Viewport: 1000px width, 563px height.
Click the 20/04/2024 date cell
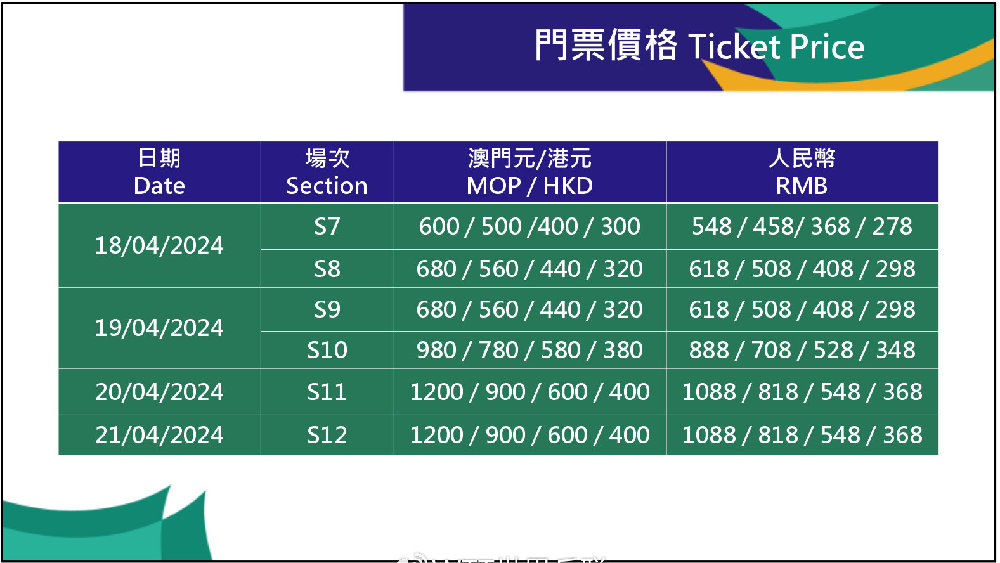[159, 391]
